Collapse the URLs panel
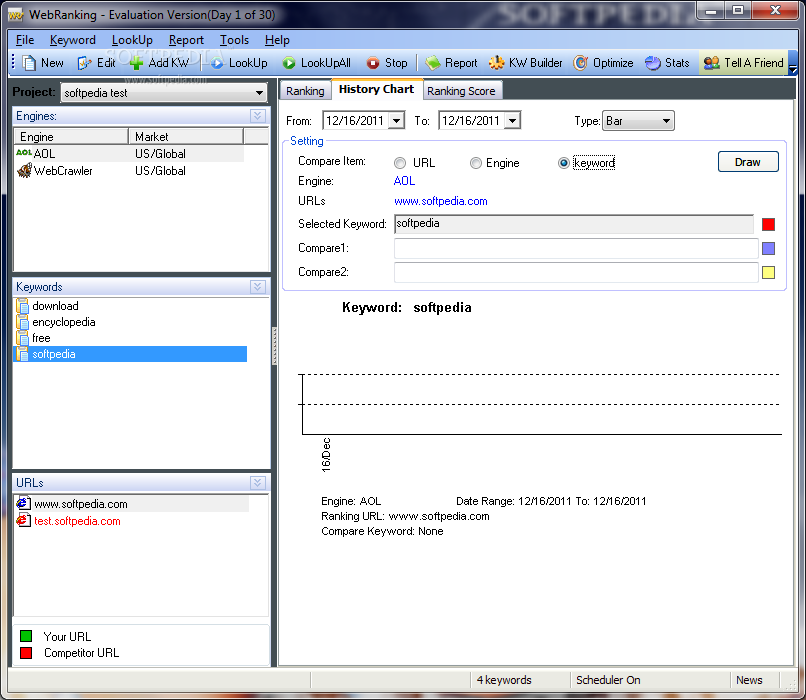Image resolution: width=806 pixels, height=700 pixels. click(258, 483)
